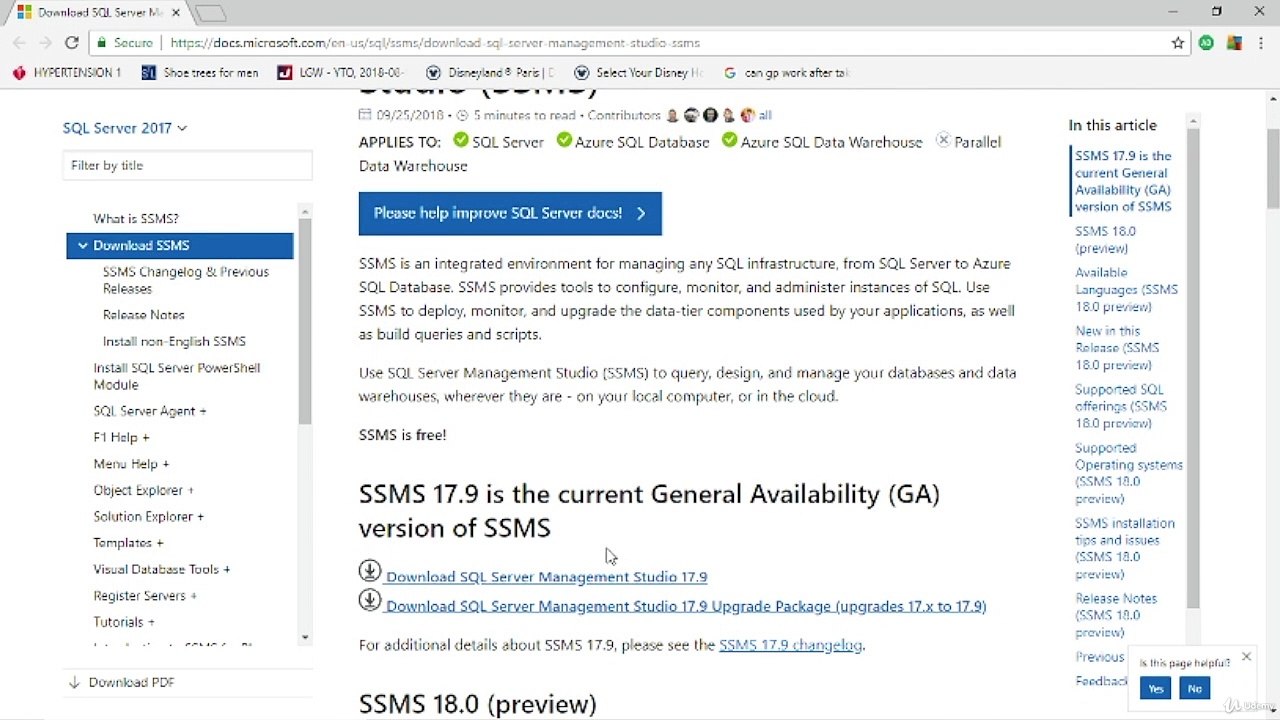The width and height of the screenshot is (1280, 720).
Task: Open the LGW - YTO bookmark
Action: 341,73
